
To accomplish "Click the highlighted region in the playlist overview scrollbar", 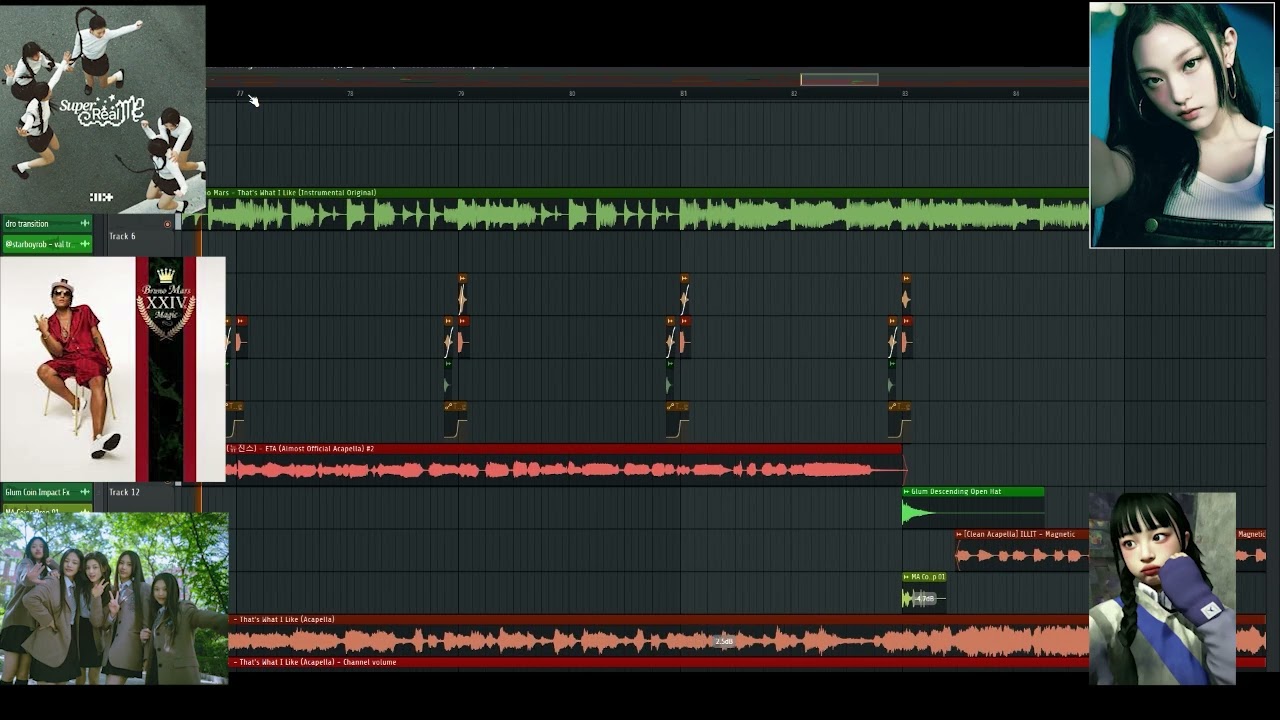I will 839,80.
